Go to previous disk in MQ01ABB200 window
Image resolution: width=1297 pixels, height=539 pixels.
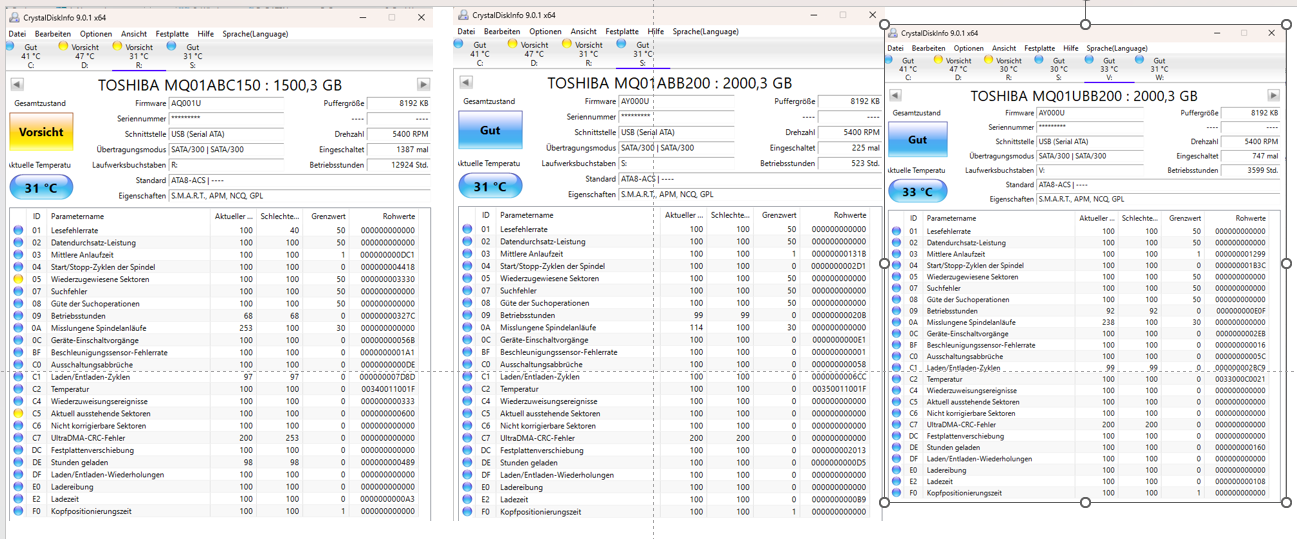pyautogui.click(x=466, y=83)
